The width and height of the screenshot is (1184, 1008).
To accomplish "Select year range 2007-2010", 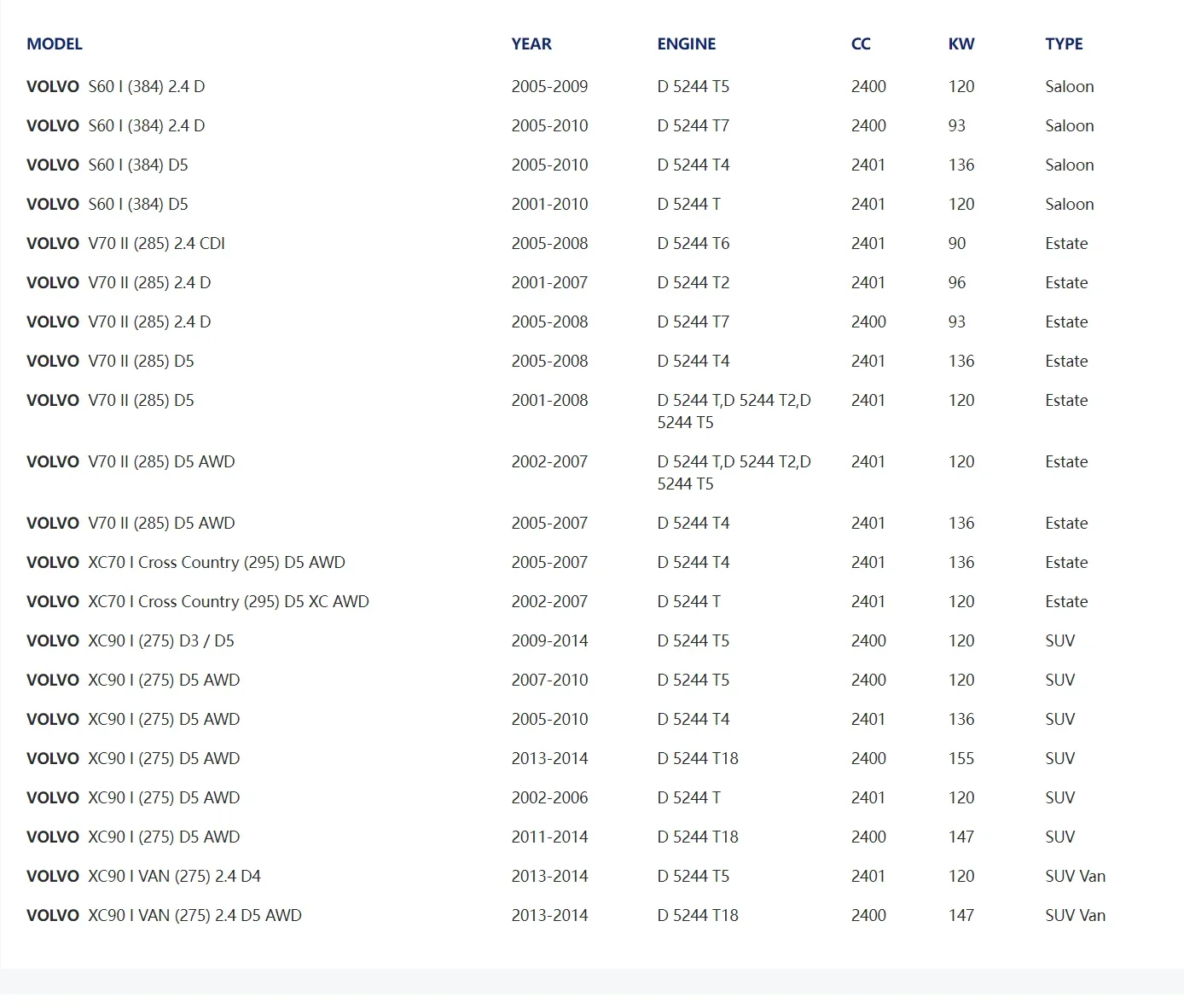I will 549,680.
